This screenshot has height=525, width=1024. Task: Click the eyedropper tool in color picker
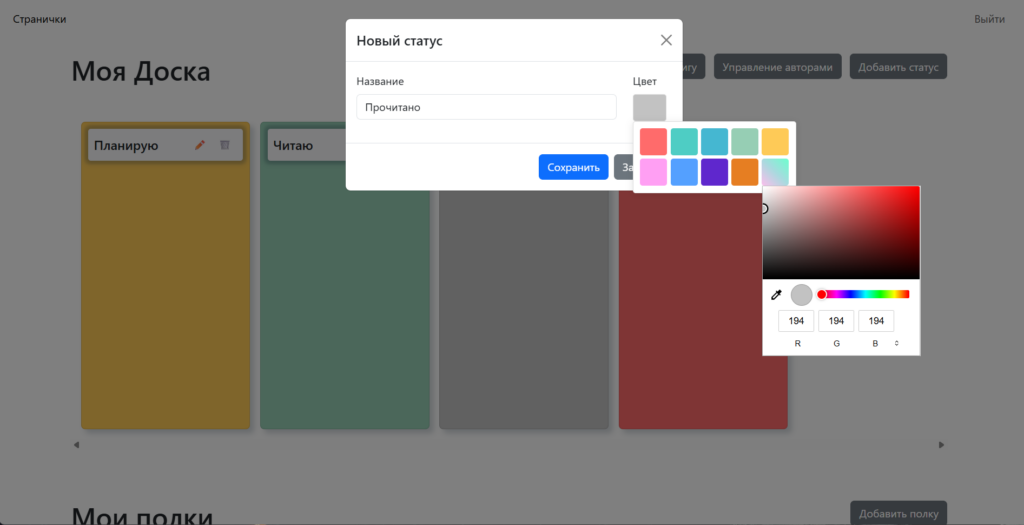click(775, 295)
